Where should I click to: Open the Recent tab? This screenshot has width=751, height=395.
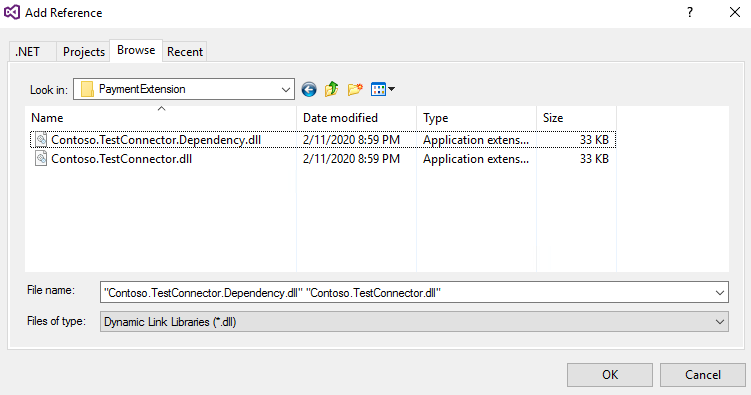(x=185, y=52)
